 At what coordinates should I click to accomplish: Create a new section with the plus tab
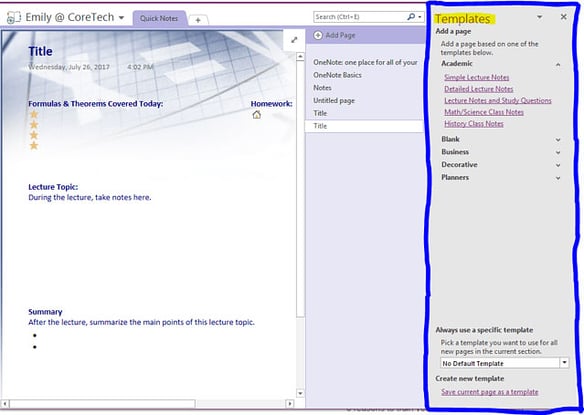pos(198,20)
